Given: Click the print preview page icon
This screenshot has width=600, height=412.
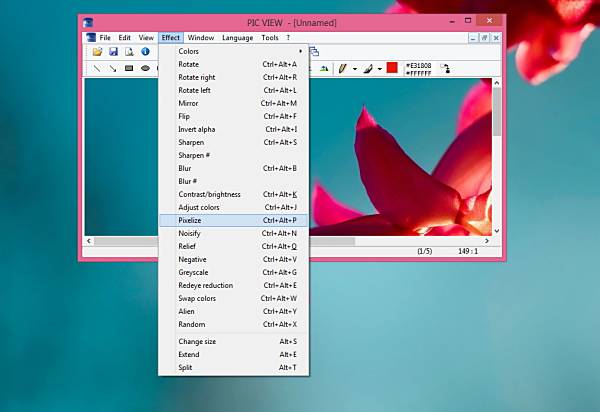Looking at the screenshot, I should (129, 52).
